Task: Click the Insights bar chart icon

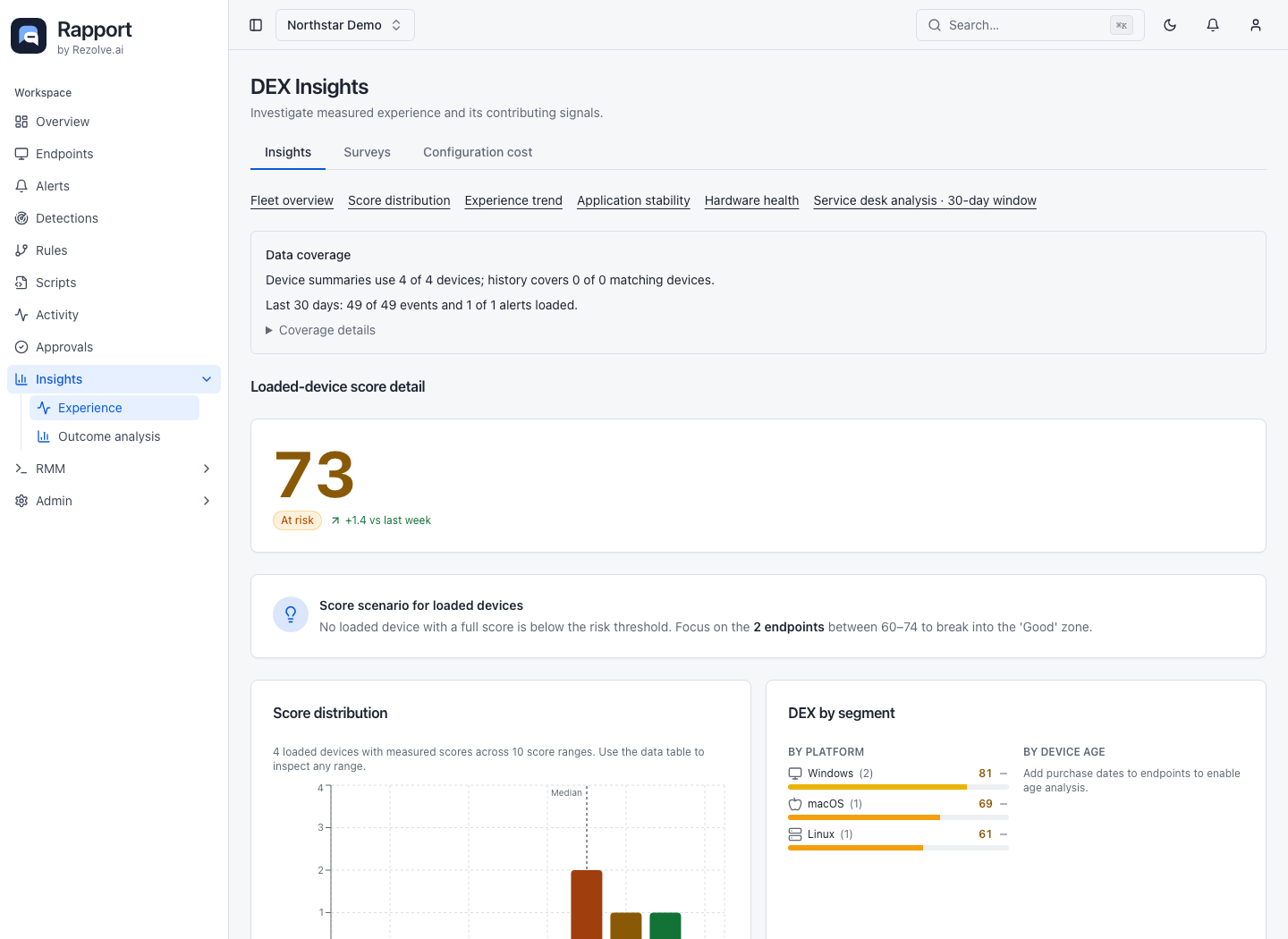Action: [x=21, y=379]
